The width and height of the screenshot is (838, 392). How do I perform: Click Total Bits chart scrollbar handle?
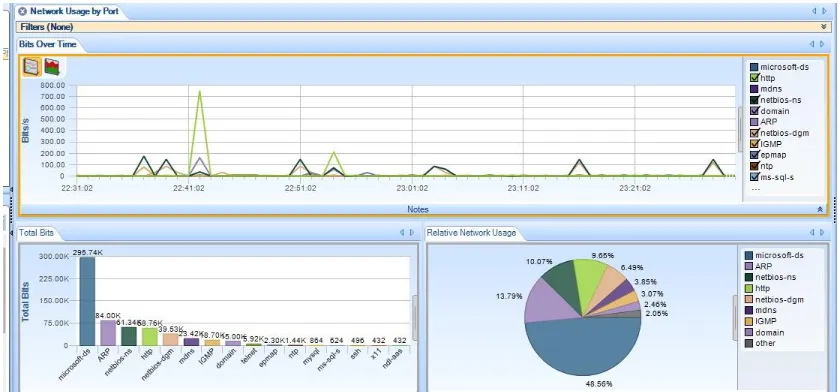pyautogui.click(x=414, y=318)
